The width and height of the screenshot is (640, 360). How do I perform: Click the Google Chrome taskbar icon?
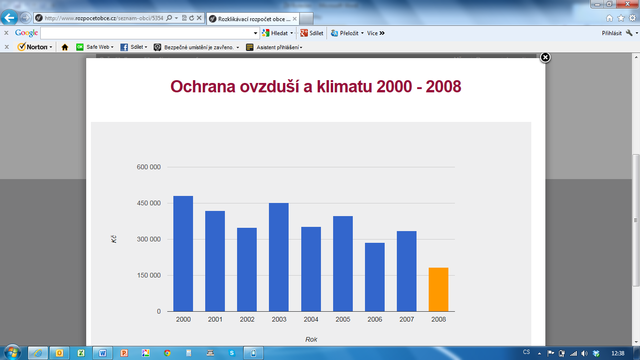[x=167, y=353]
